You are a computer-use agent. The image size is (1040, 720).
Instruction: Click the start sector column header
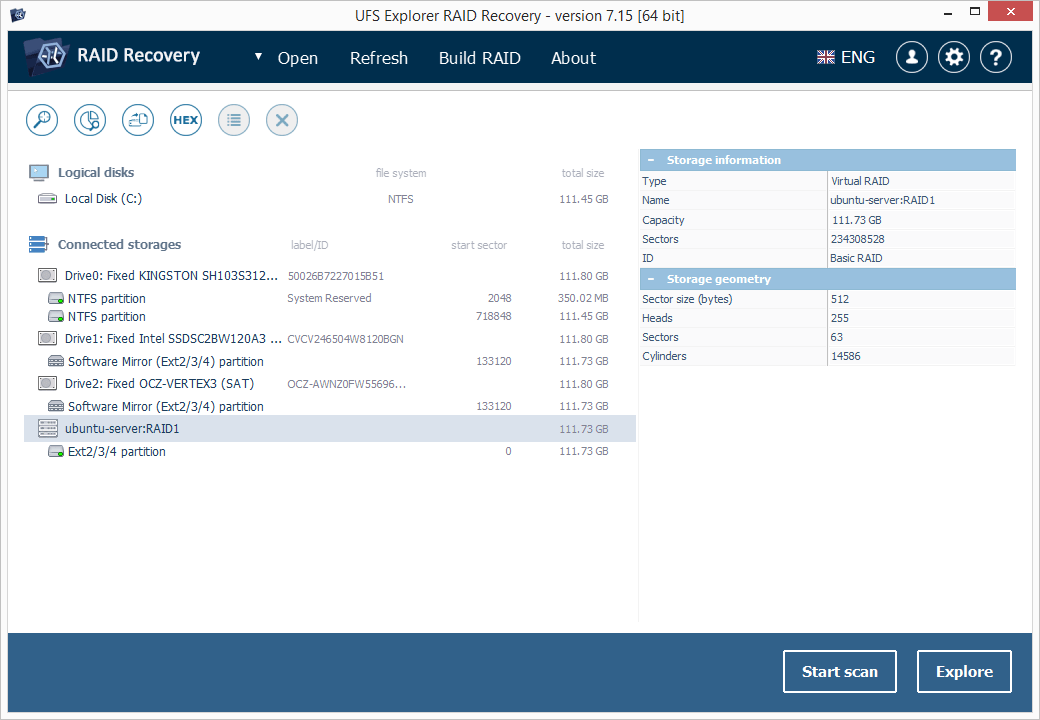(479, 245)
